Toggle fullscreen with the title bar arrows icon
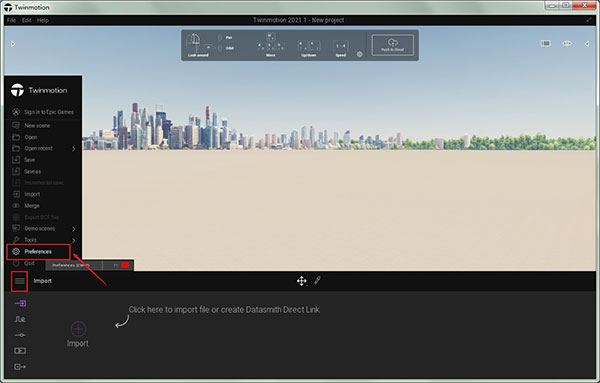Screen dimensions: 600x383 pyautogui.click(x=589, y=20)
